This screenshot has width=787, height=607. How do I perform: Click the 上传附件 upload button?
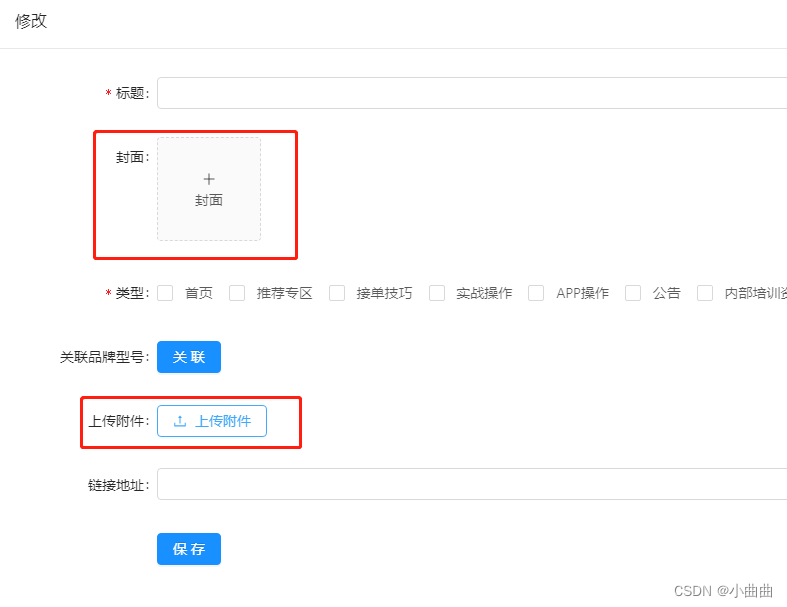tap(212, 421)
